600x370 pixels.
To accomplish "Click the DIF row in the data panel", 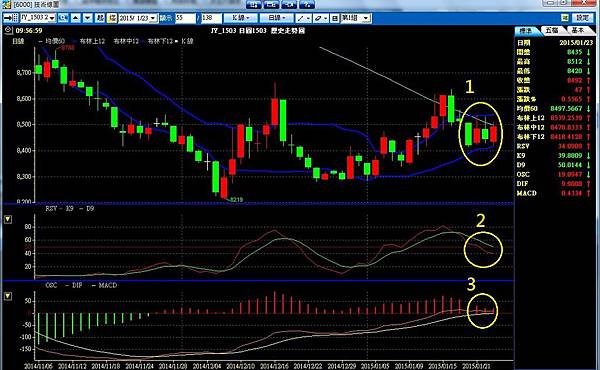I will pyautogui.click(x=555, y=184).
